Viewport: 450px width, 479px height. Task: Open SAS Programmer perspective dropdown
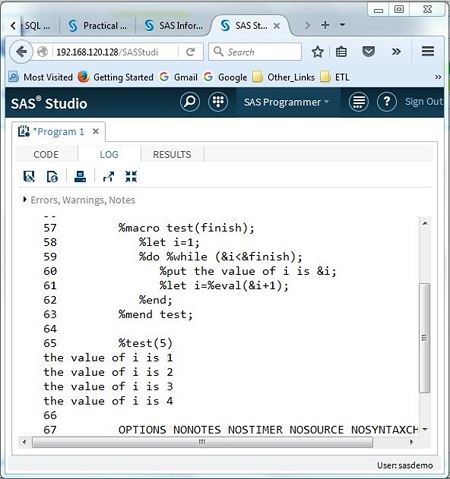[x=286, y=102]
